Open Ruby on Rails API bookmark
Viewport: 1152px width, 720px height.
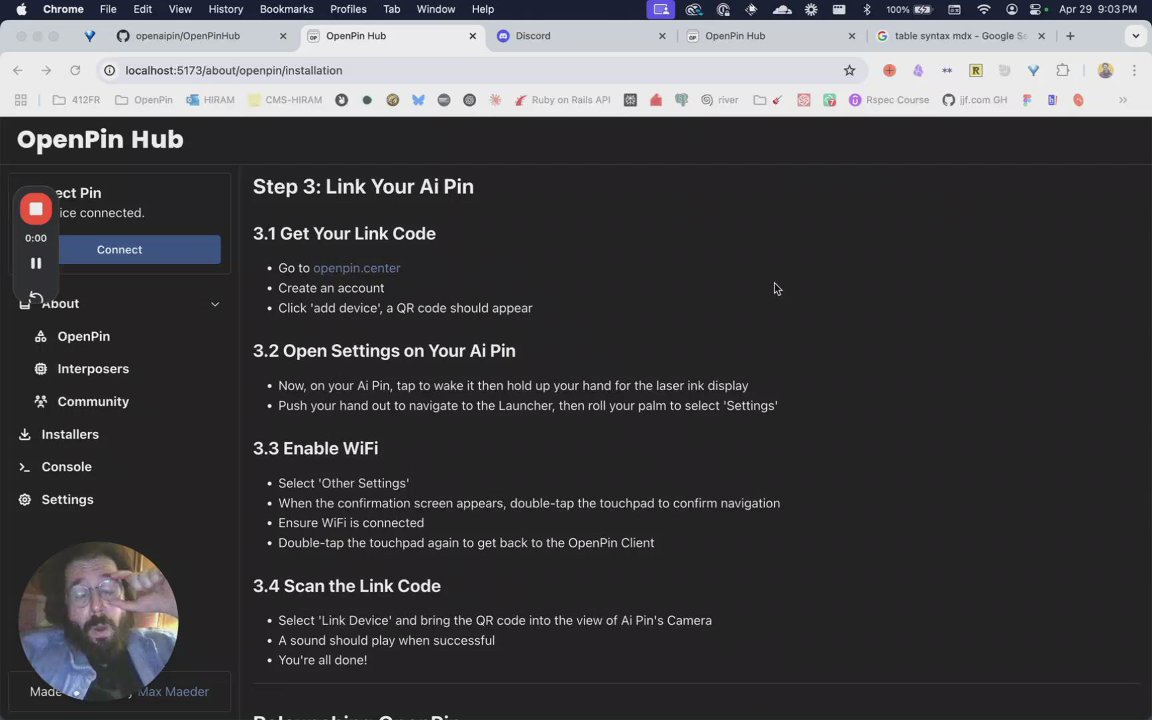562,100
